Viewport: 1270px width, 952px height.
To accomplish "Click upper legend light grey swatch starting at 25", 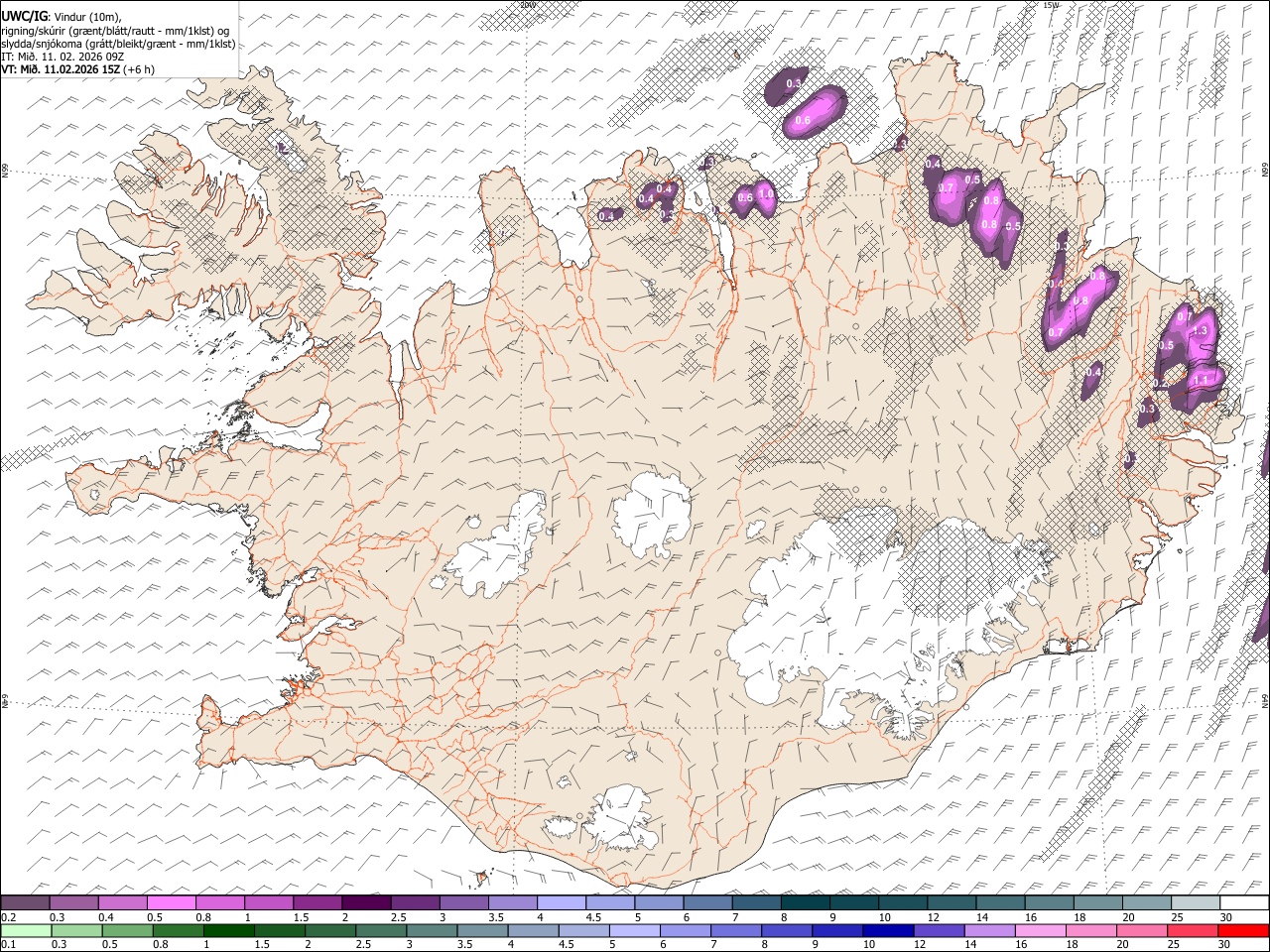I will point(1194,903).
